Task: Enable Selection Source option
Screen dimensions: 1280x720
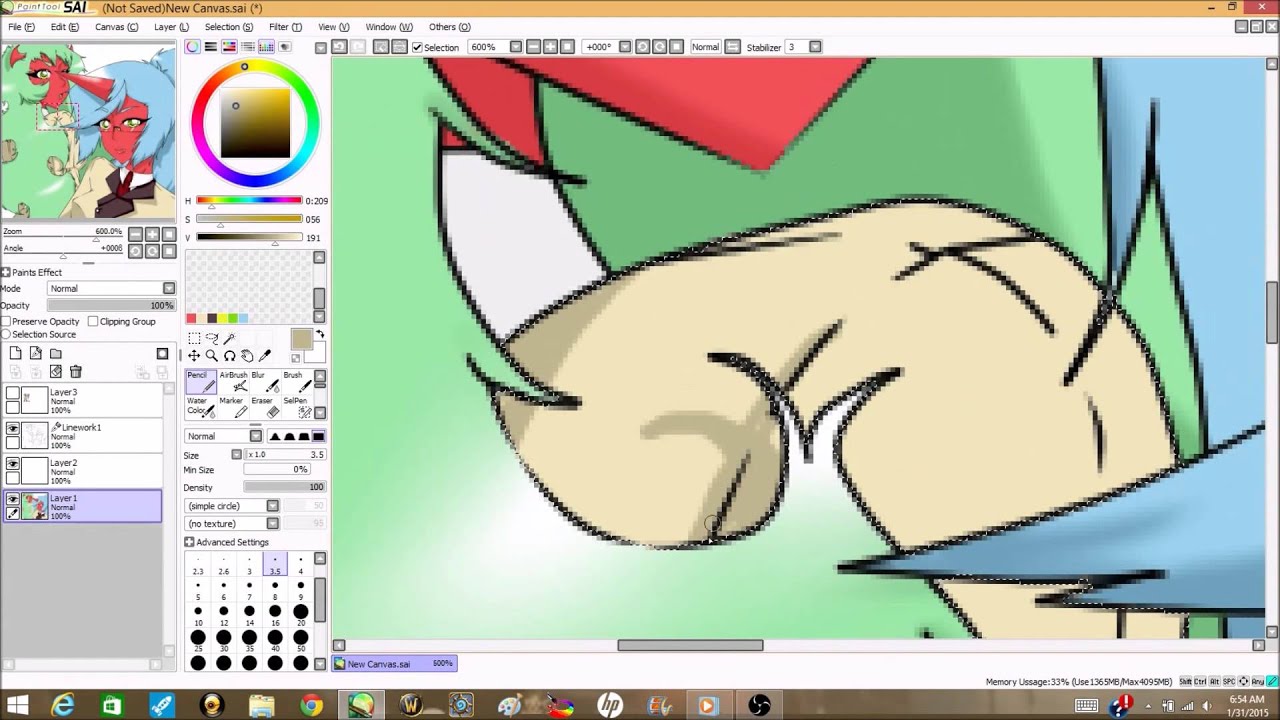Action: tap(6, 334)
